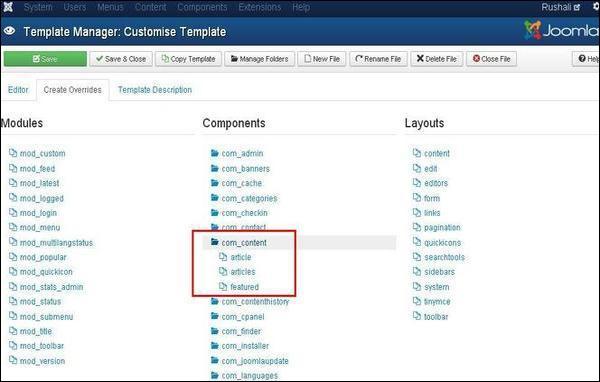600x382 pixels.
Task: Open the Menus menu
Action: pos(110,7)
